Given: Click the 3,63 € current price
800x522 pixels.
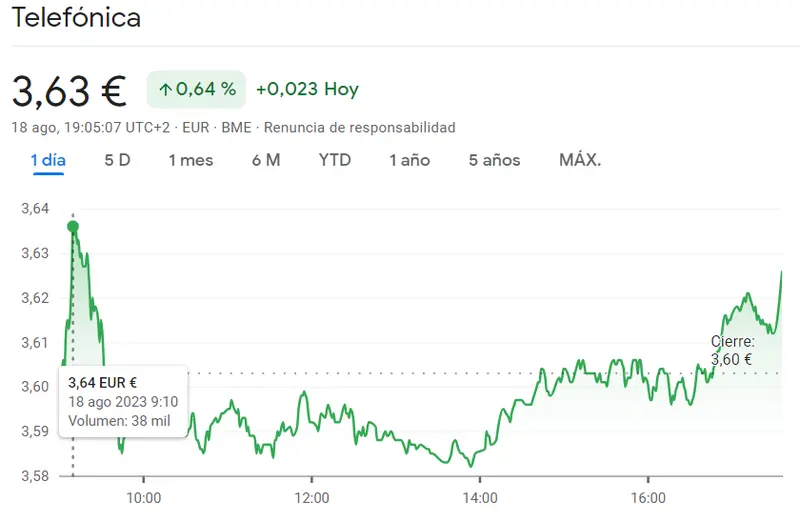Looking at the screenshot, I should coord(69,91).
